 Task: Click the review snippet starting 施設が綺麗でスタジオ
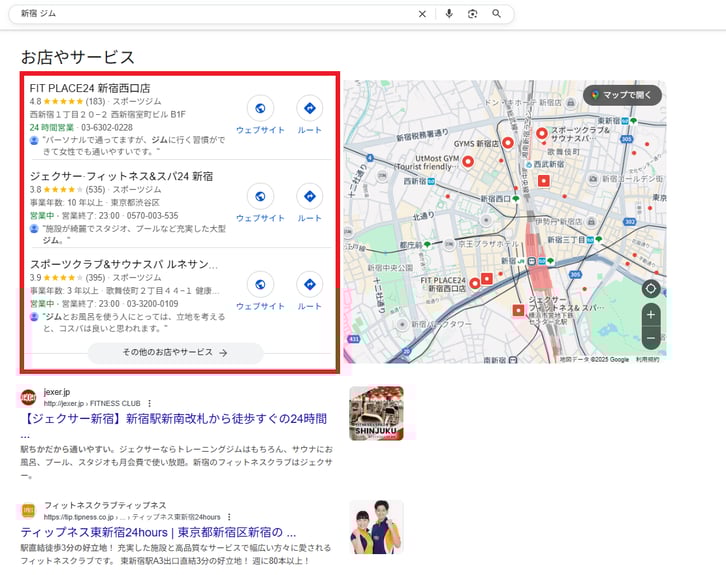pos(134,234)
